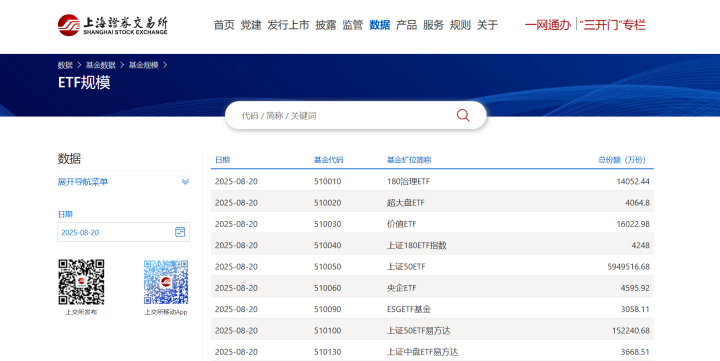Viewport: 720px width, 361px height.
Task: Click the 基金数据 breadcrumb link
Action: click(x=101, y=65)
